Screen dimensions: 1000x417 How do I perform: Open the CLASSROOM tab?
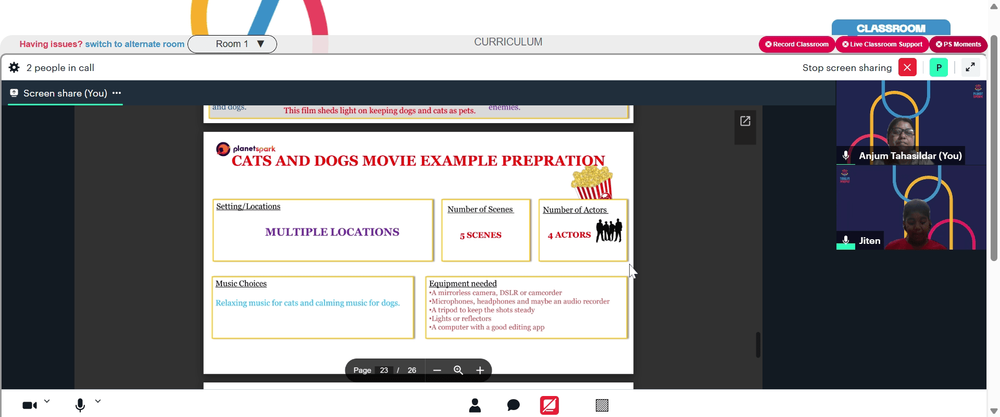click(x=890, y=29)
